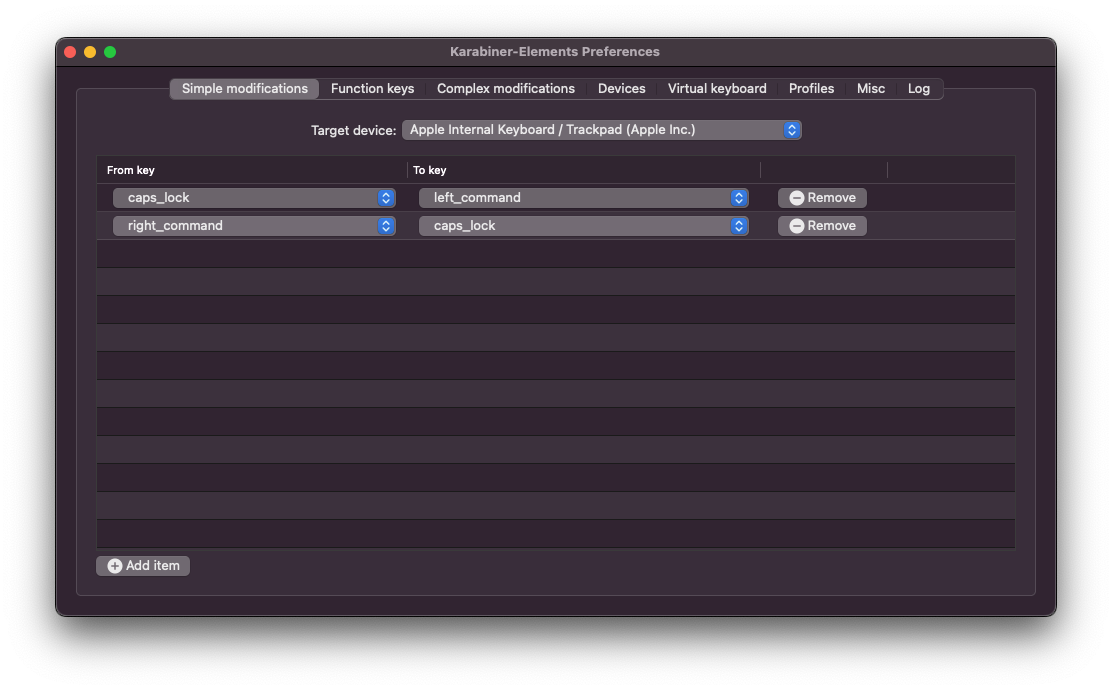
Task: Click the From key column header
Action: coord(251,170)
